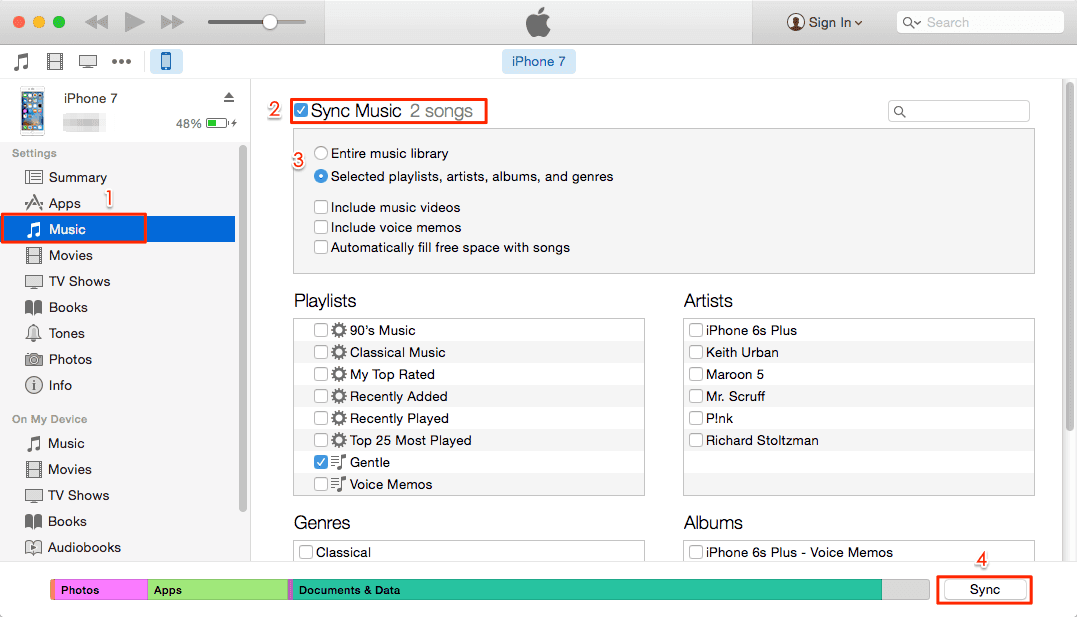Eject the iPhone 7 device
The width and height of the screenshot is (1077, 617).
click(229, 98)
